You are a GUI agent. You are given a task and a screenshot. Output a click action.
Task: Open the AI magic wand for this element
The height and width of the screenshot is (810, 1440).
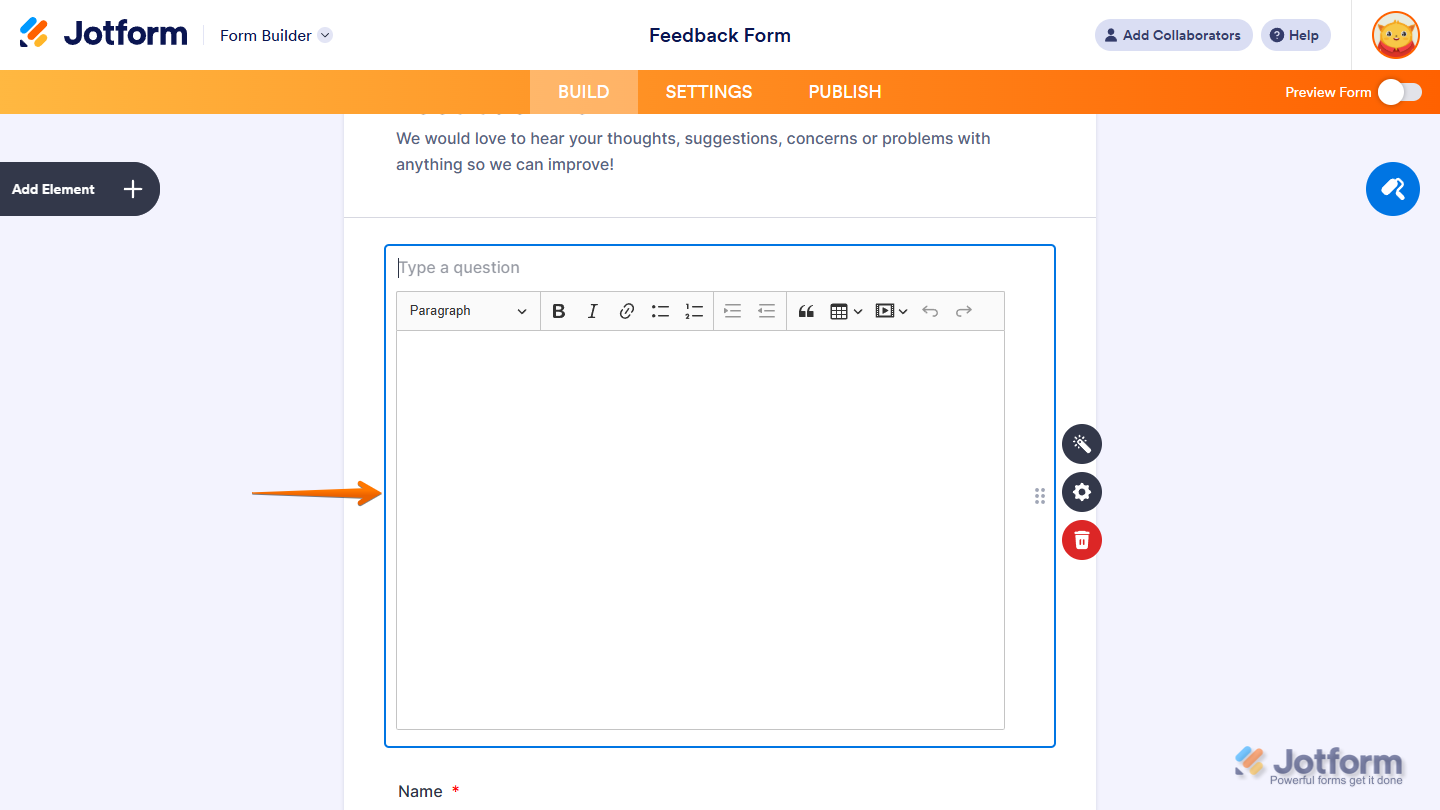pyautogui.click(x=1081, y=443)
